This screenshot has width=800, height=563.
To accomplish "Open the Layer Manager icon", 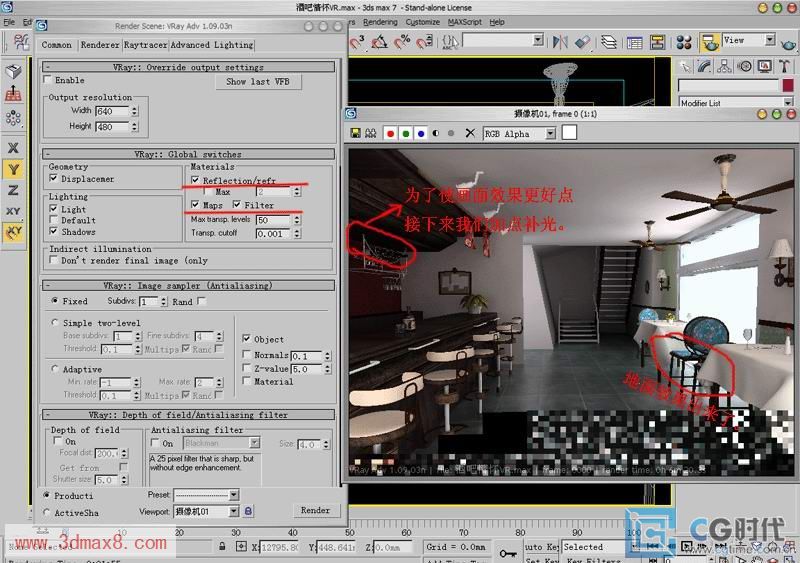I will (x=609, y=42).
